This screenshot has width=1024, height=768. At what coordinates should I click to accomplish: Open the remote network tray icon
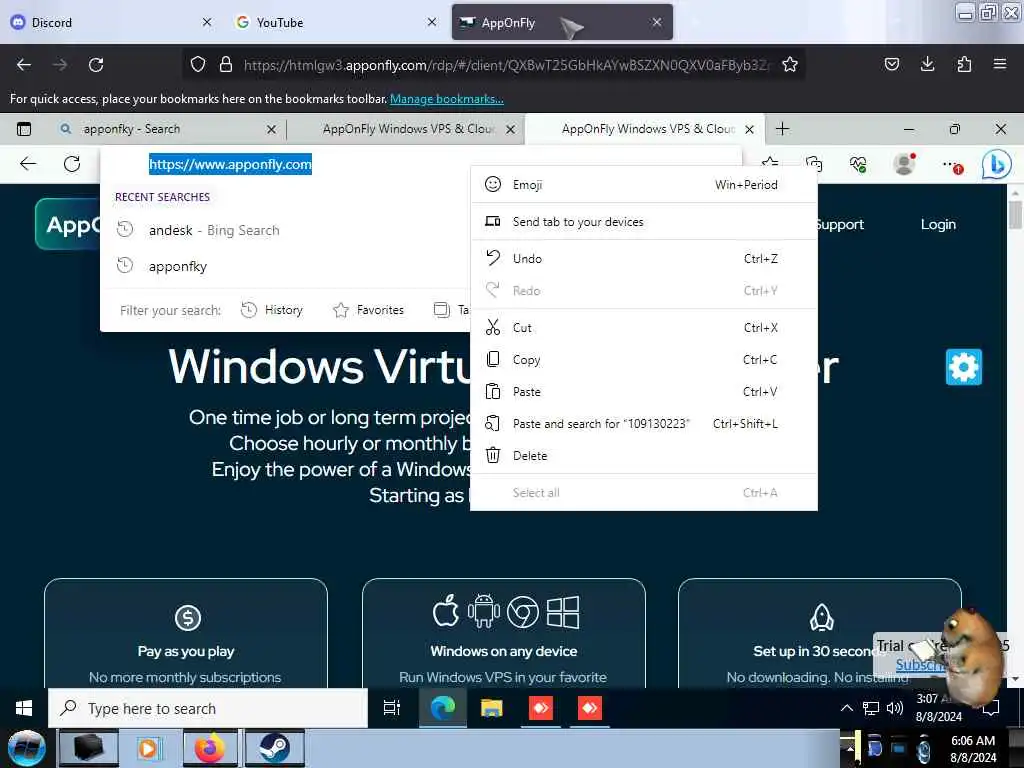pyautogui.click(x=871, y=708)
